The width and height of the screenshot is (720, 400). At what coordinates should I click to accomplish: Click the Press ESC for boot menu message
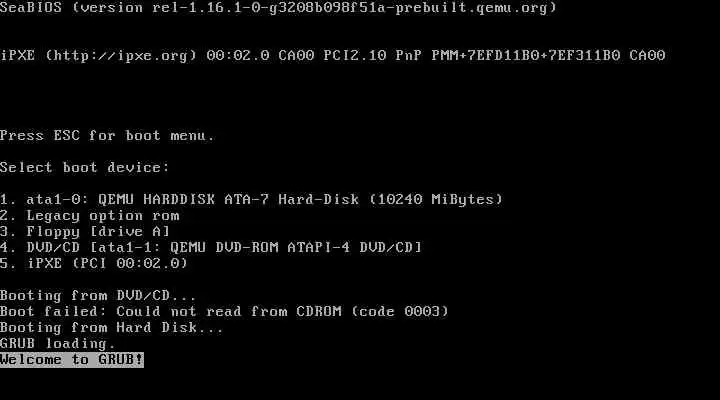(x=107, y=135)
